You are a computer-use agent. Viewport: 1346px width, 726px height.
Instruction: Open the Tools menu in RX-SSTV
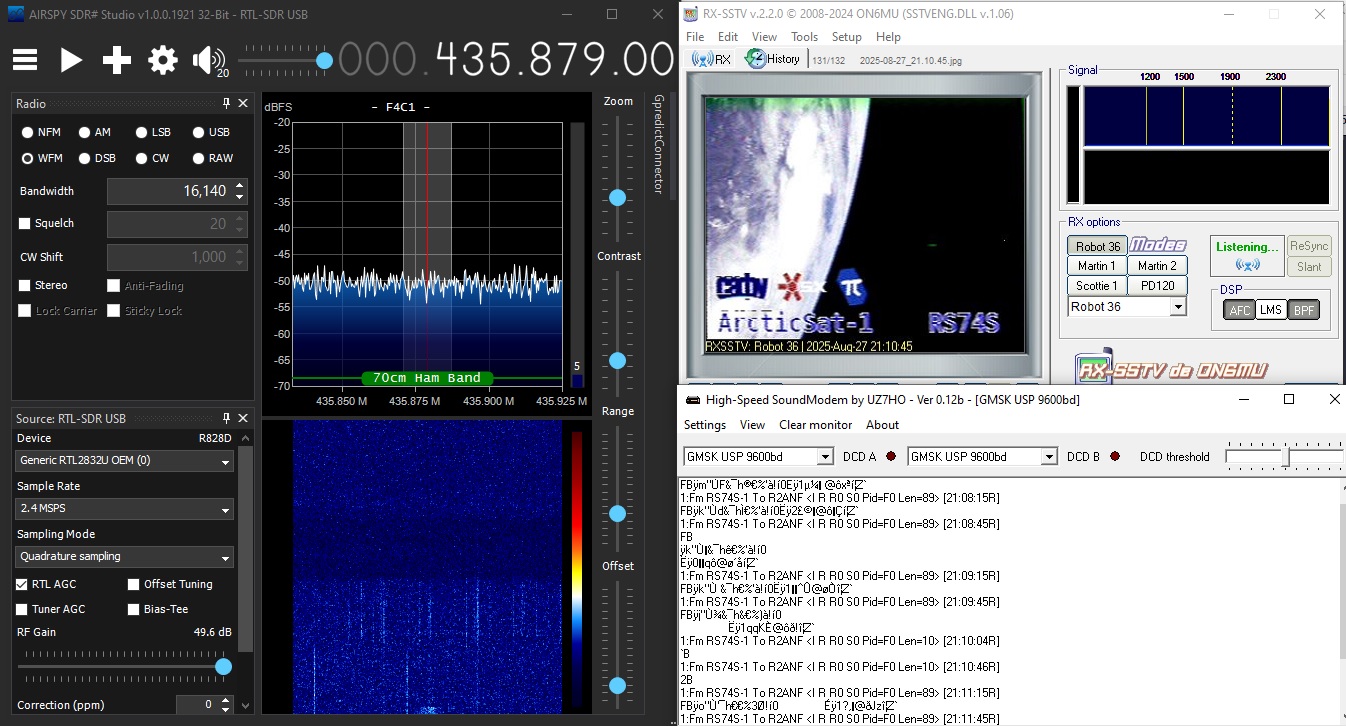point(804,37)
